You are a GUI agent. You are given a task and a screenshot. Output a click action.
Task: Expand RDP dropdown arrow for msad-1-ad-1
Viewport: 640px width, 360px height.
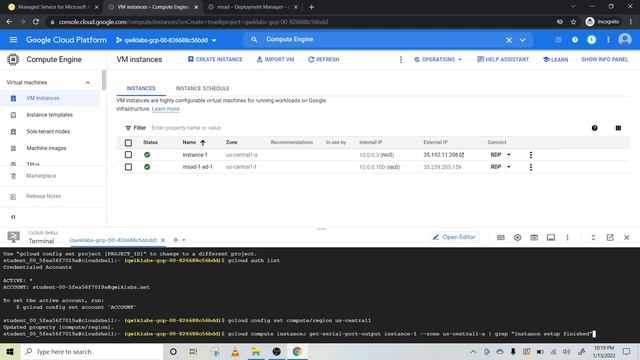pos(509,167)
